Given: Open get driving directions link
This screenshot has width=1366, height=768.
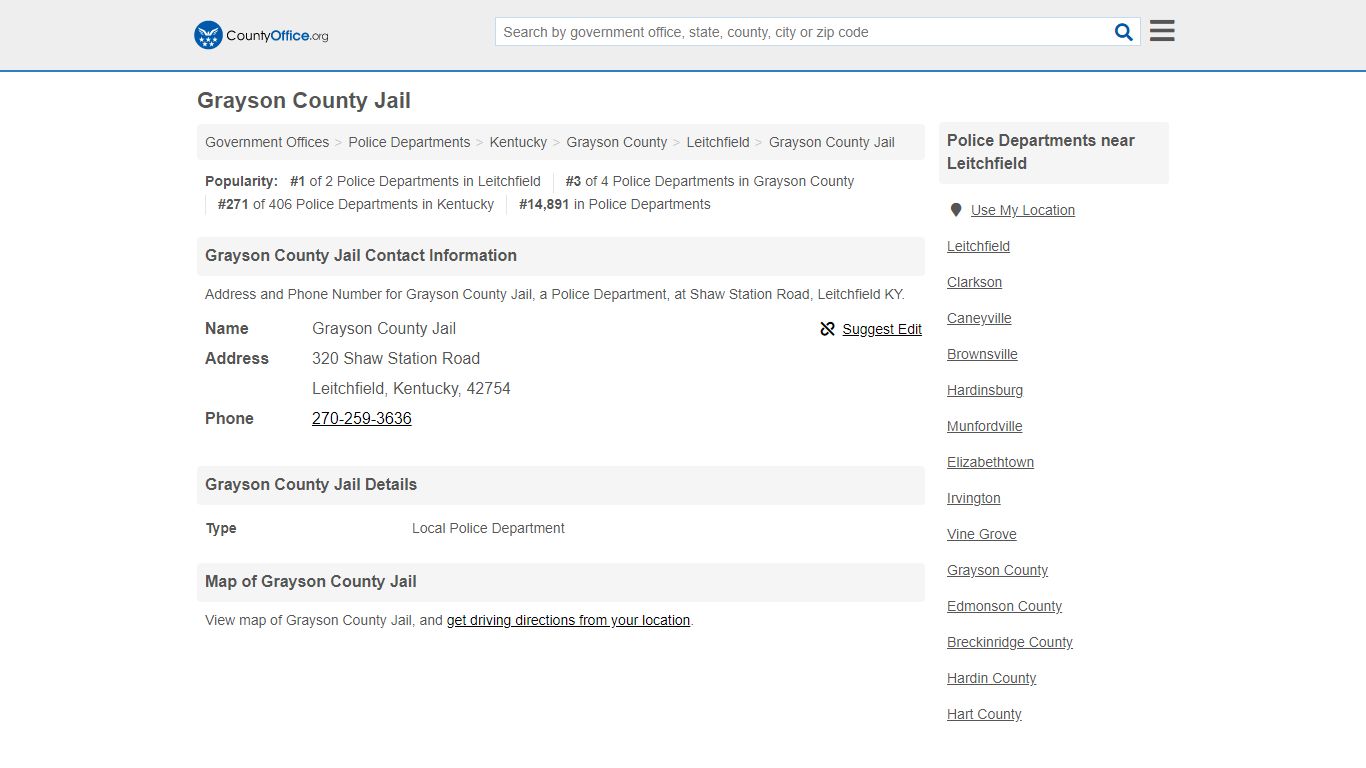Looking at the screenshot, I should coord(568,620).
